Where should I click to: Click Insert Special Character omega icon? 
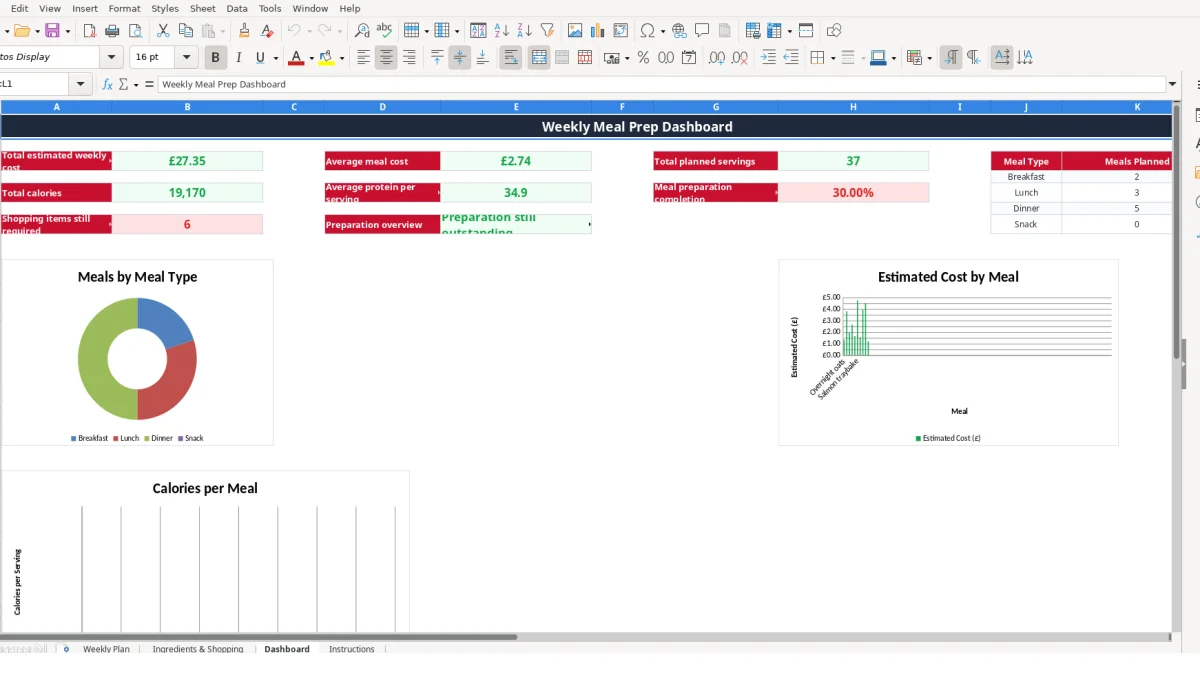coord(647,31)
